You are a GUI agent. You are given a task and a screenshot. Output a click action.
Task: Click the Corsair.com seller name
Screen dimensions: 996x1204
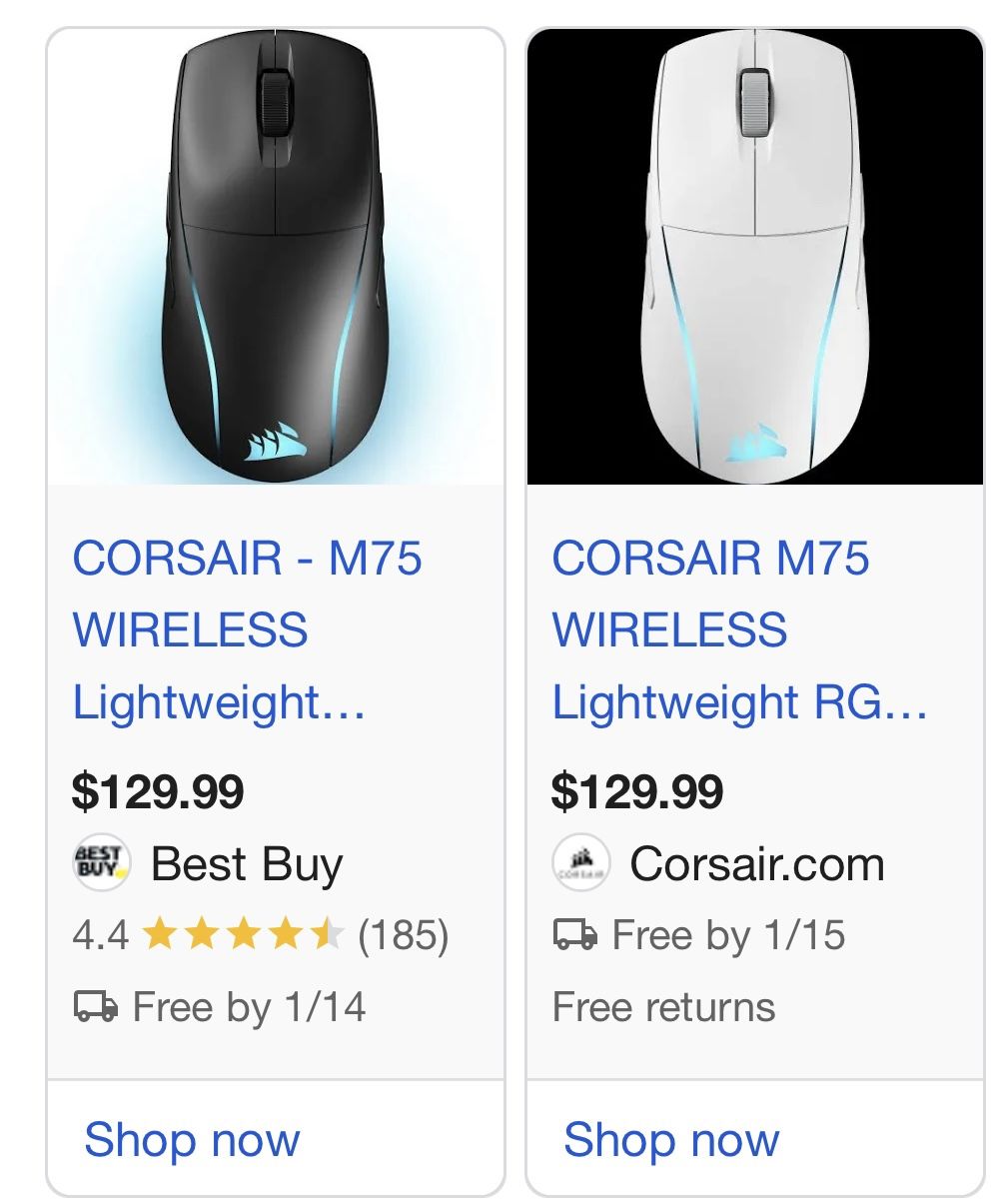point(756,864)
